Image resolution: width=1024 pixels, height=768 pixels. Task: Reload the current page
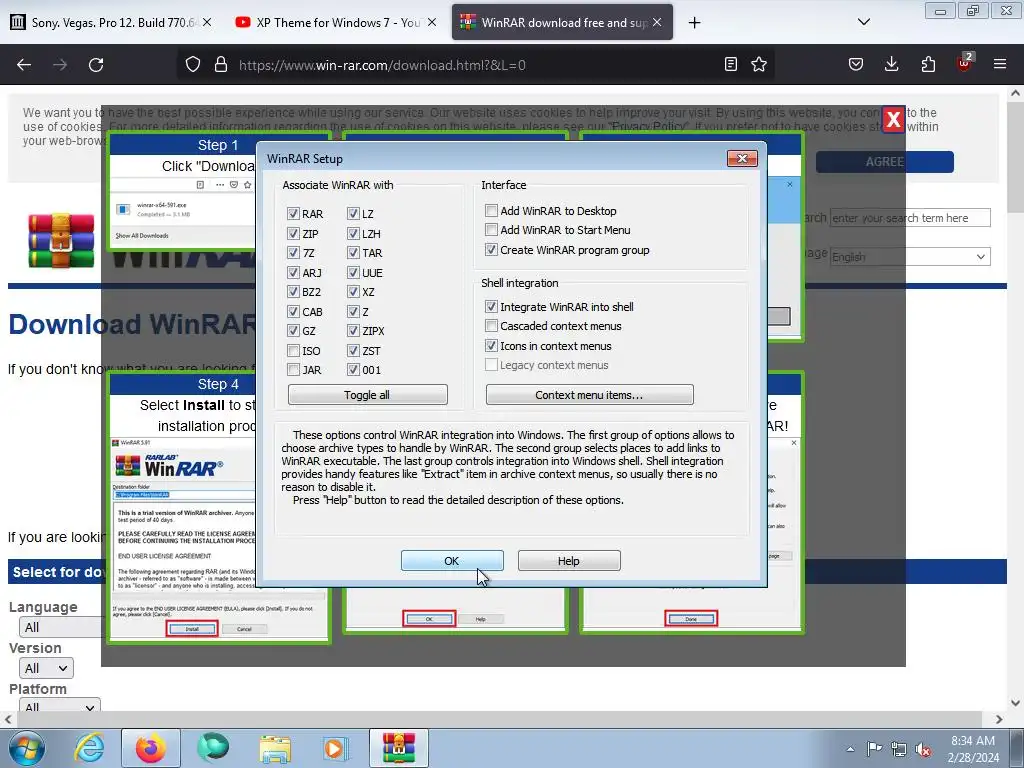(96, 65)
